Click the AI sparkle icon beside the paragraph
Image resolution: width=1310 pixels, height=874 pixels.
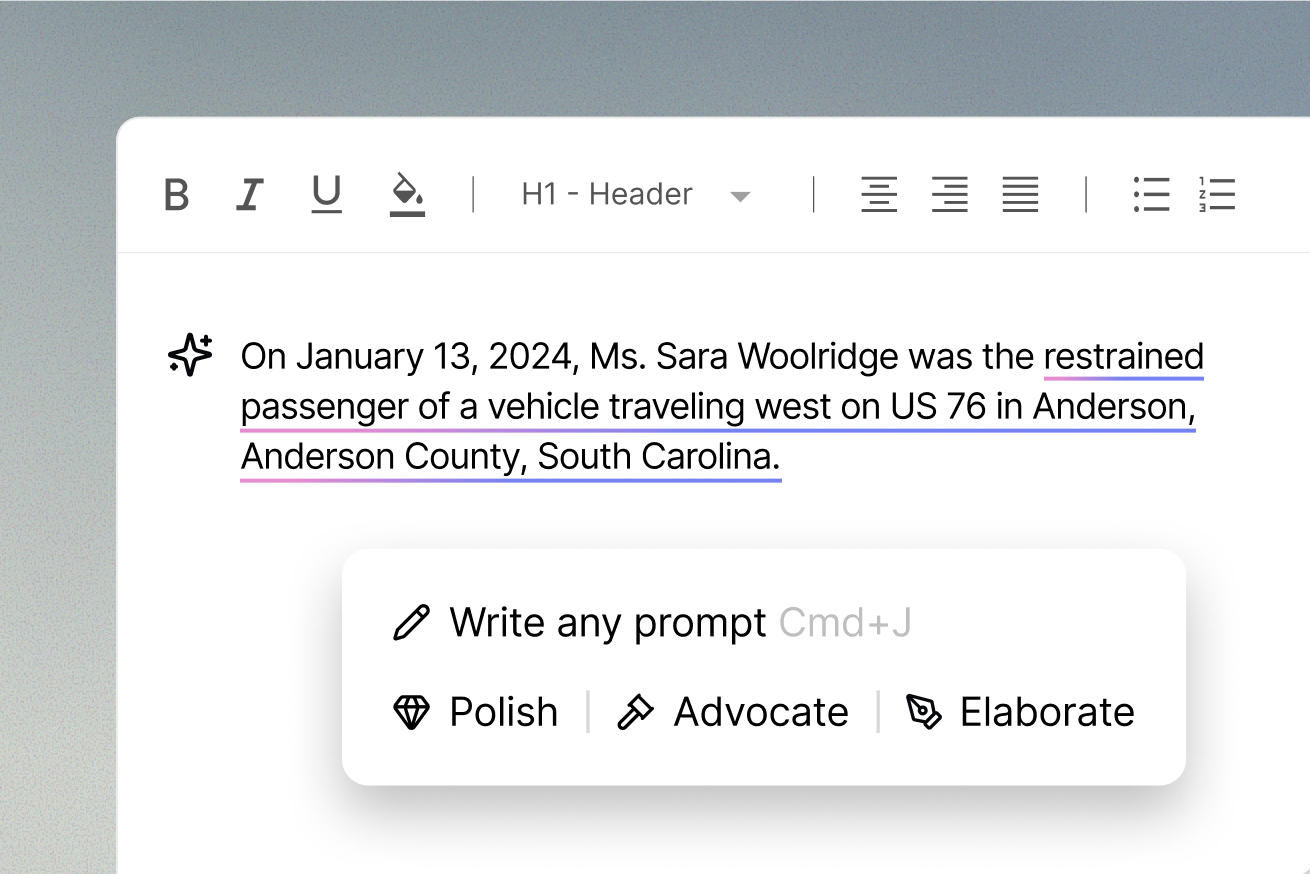pyautogui.click(x=190, y=356)
